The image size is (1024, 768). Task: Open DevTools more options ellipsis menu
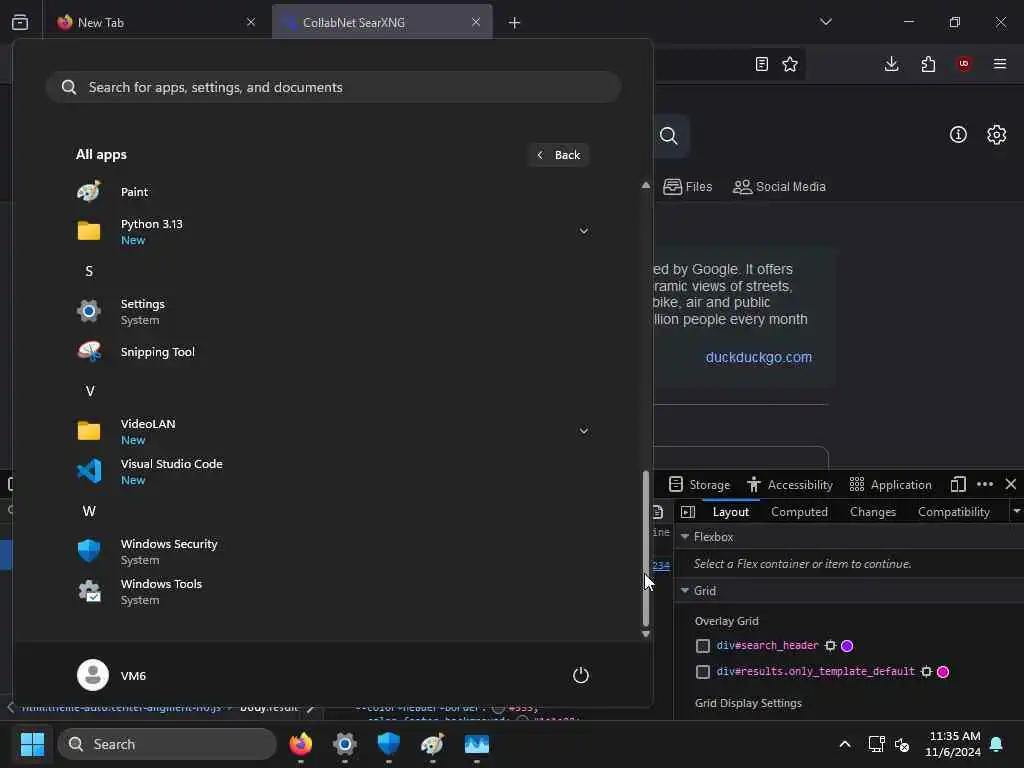[985, 484]
